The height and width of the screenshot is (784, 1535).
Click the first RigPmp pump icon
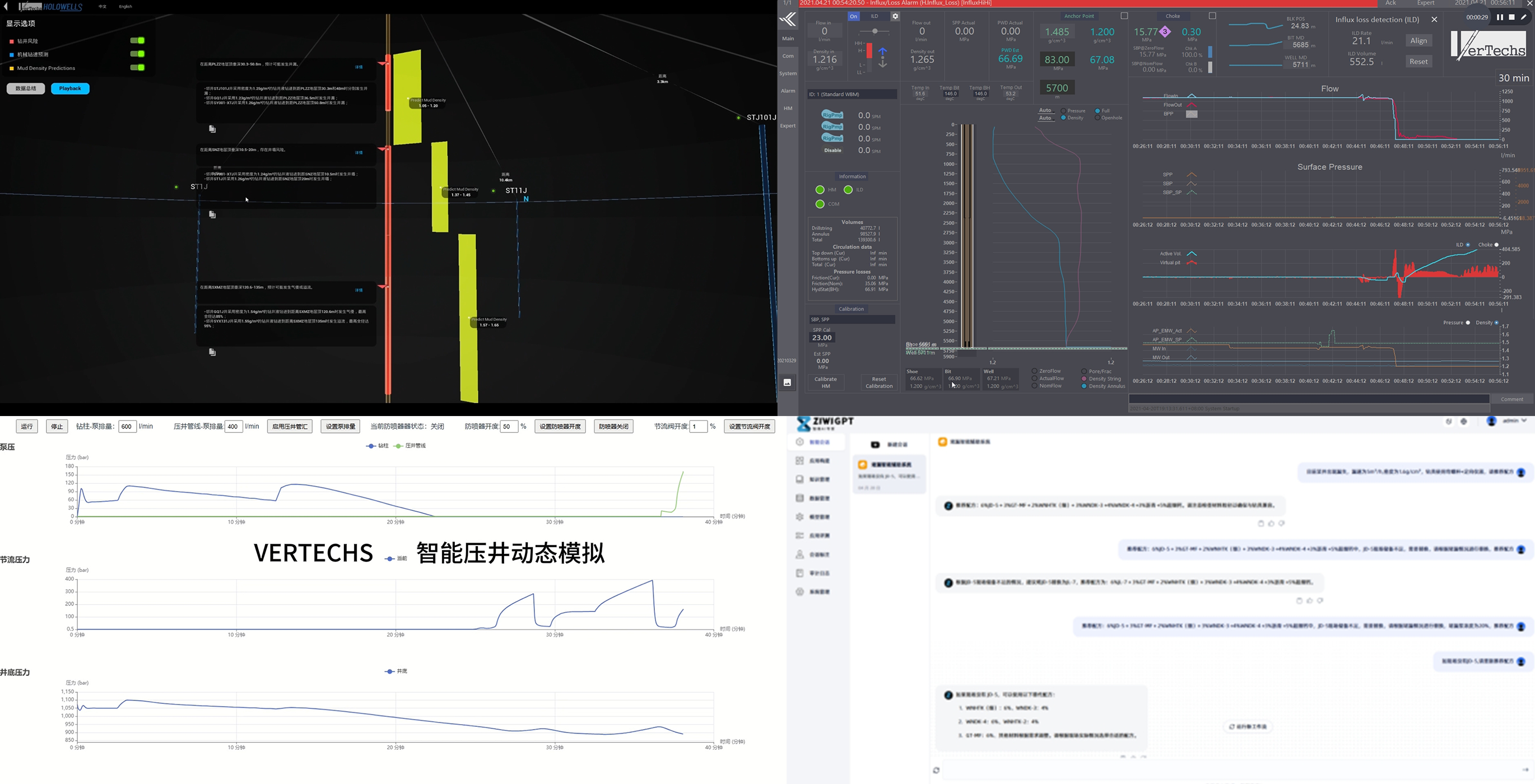[832, 115]
